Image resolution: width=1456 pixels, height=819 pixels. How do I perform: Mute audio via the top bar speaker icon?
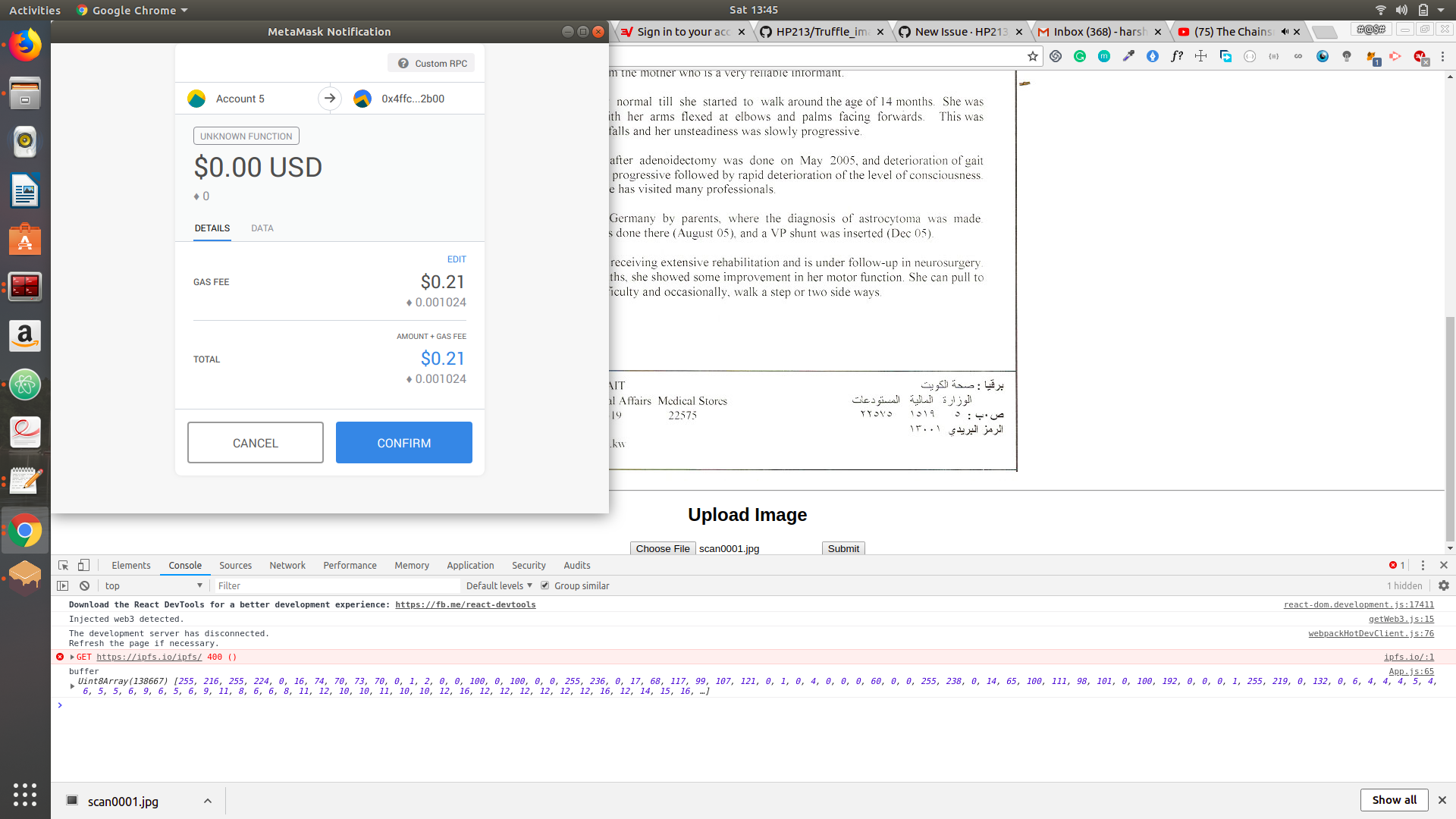[x=1401, y=10]
